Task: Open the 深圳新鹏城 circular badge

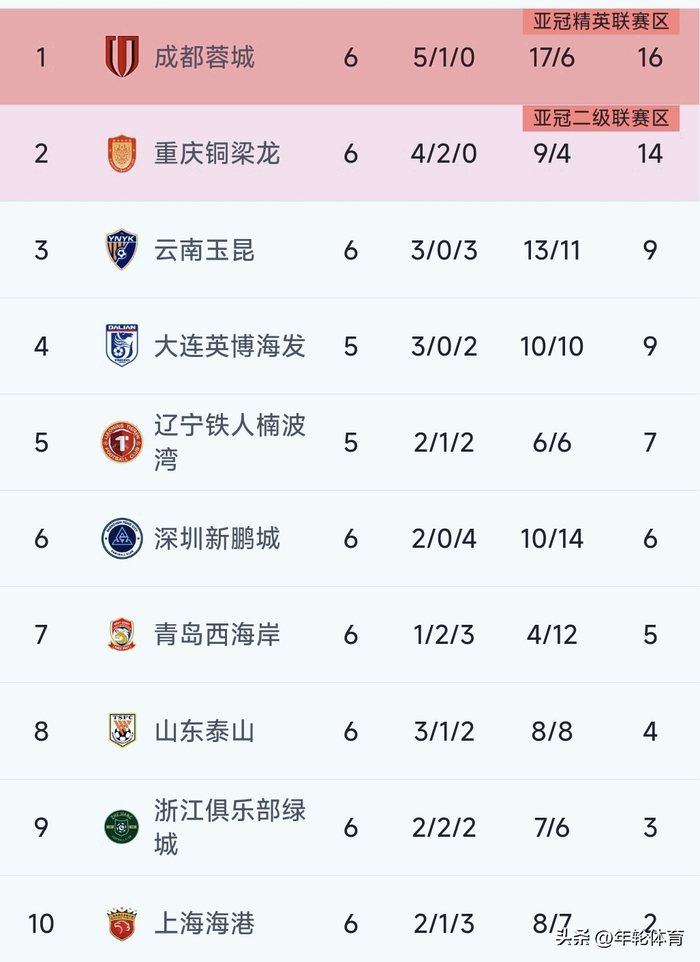Action: point(122,538)
